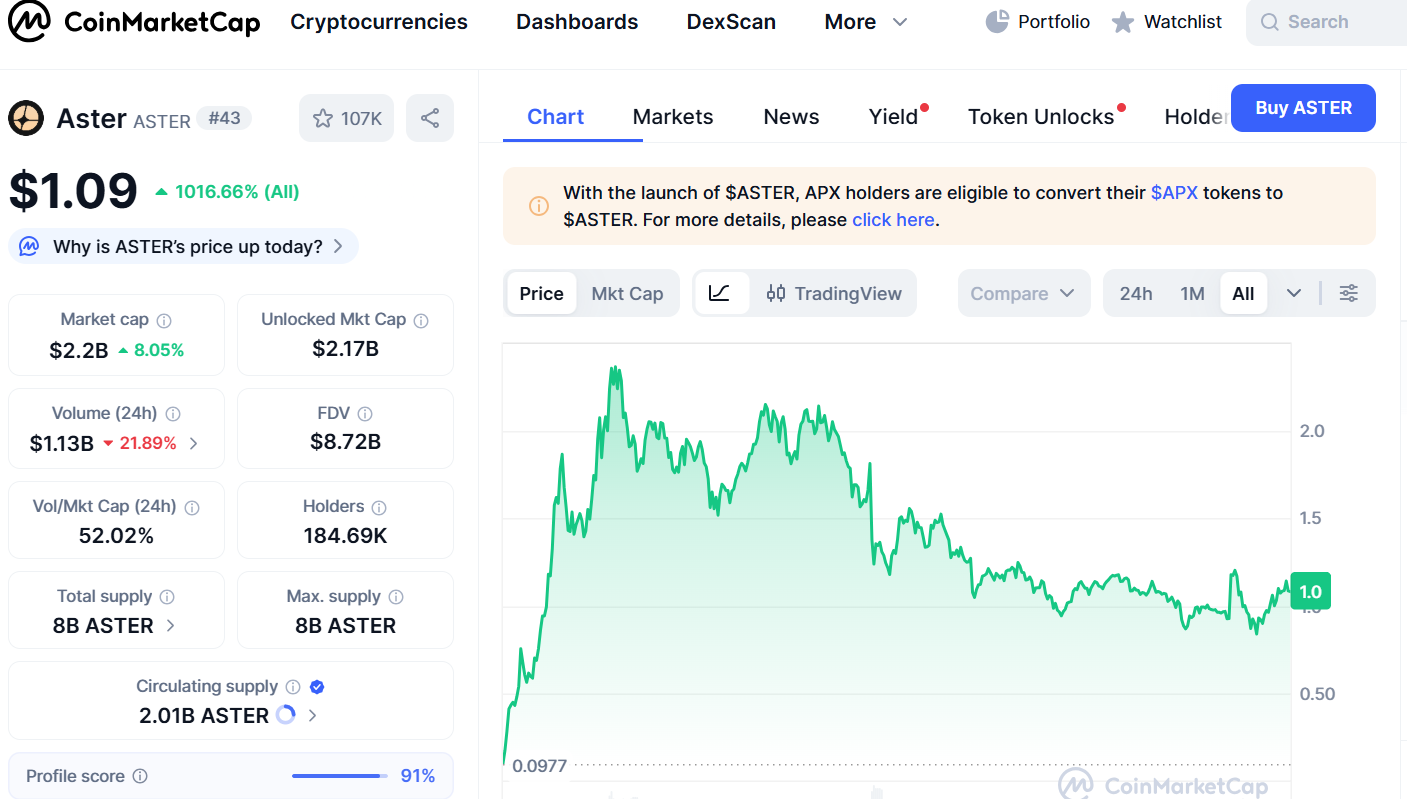
Task: Open the timeframe chevron next to All
Action: click(x=1294, y=293)
